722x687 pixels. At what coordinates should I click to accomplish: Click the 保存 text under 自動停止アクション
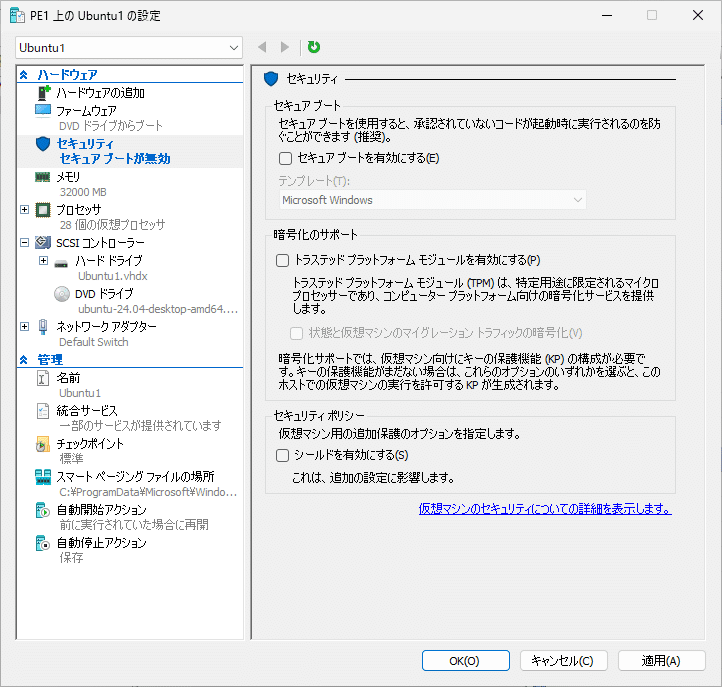tap(71, 558)
